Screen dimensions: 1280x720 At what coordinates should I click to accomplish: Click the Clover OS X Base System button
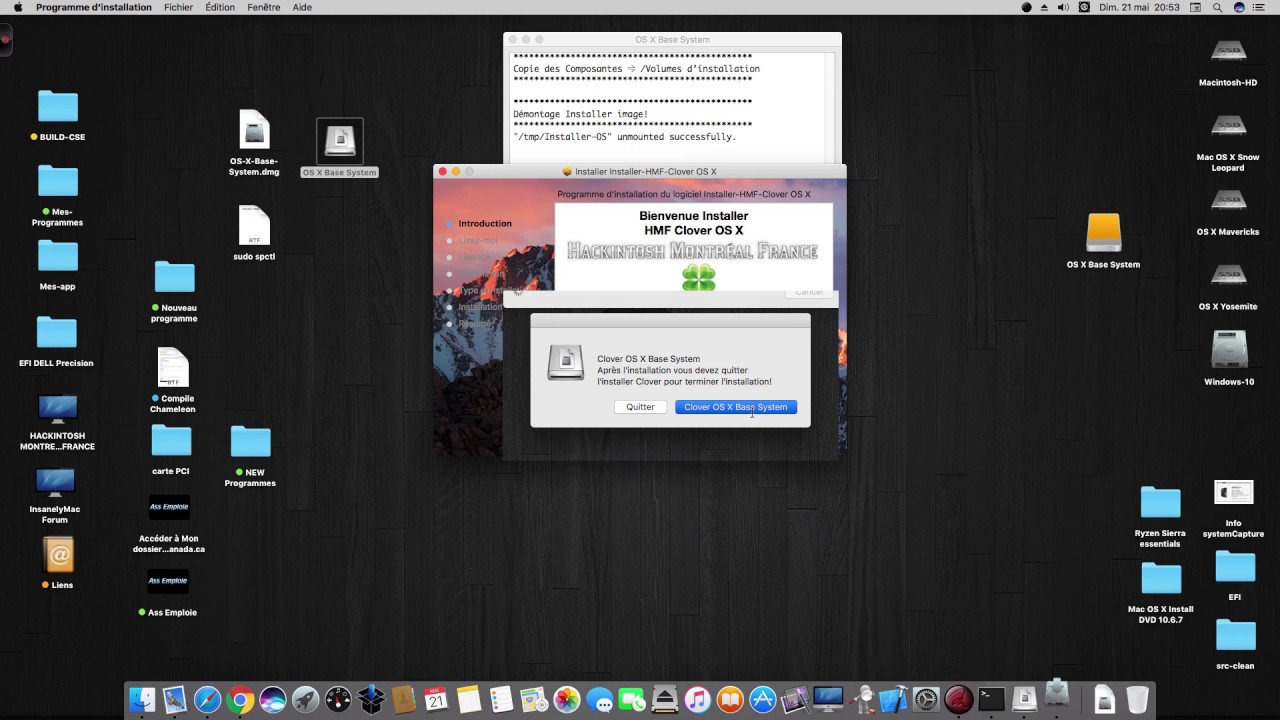pyautogui.click(x=736, y=407)
